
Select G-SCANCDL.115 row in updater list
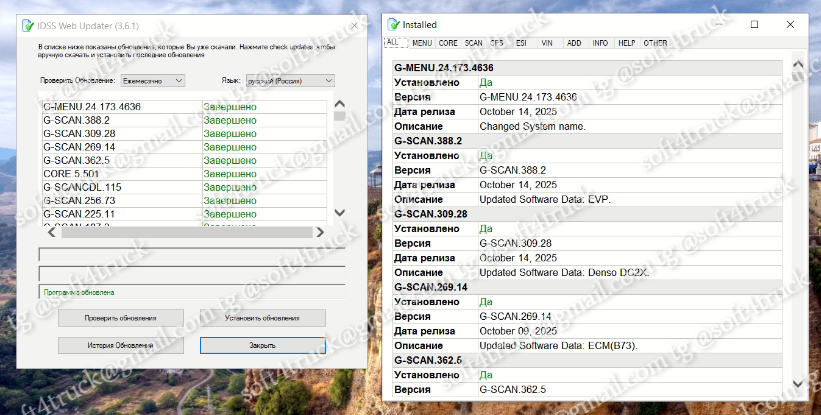coord(184,187)
